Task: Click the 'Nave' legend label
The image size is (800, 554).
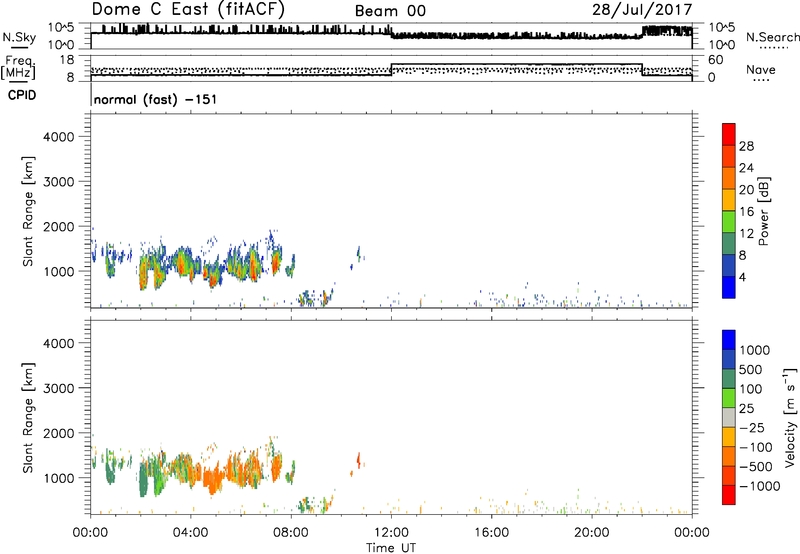Action: pyautogui.click(x=761, y=70)
